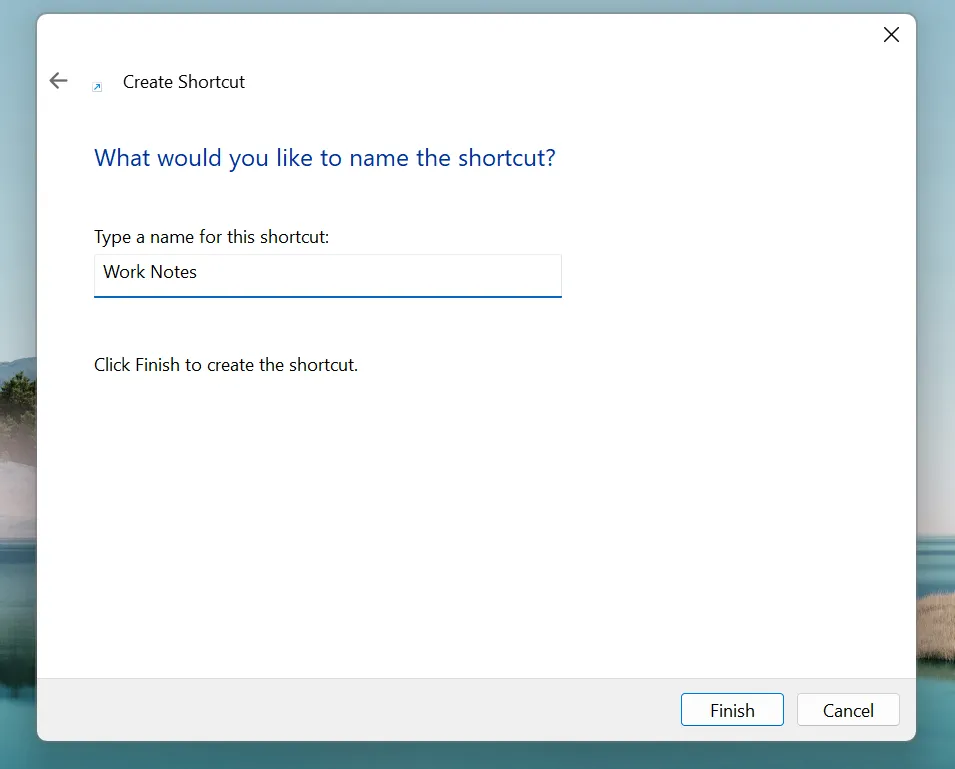
Task: Click the 'Type a name for this shortcut:' label
Action: pyautogui.click(x=211, y=237)
